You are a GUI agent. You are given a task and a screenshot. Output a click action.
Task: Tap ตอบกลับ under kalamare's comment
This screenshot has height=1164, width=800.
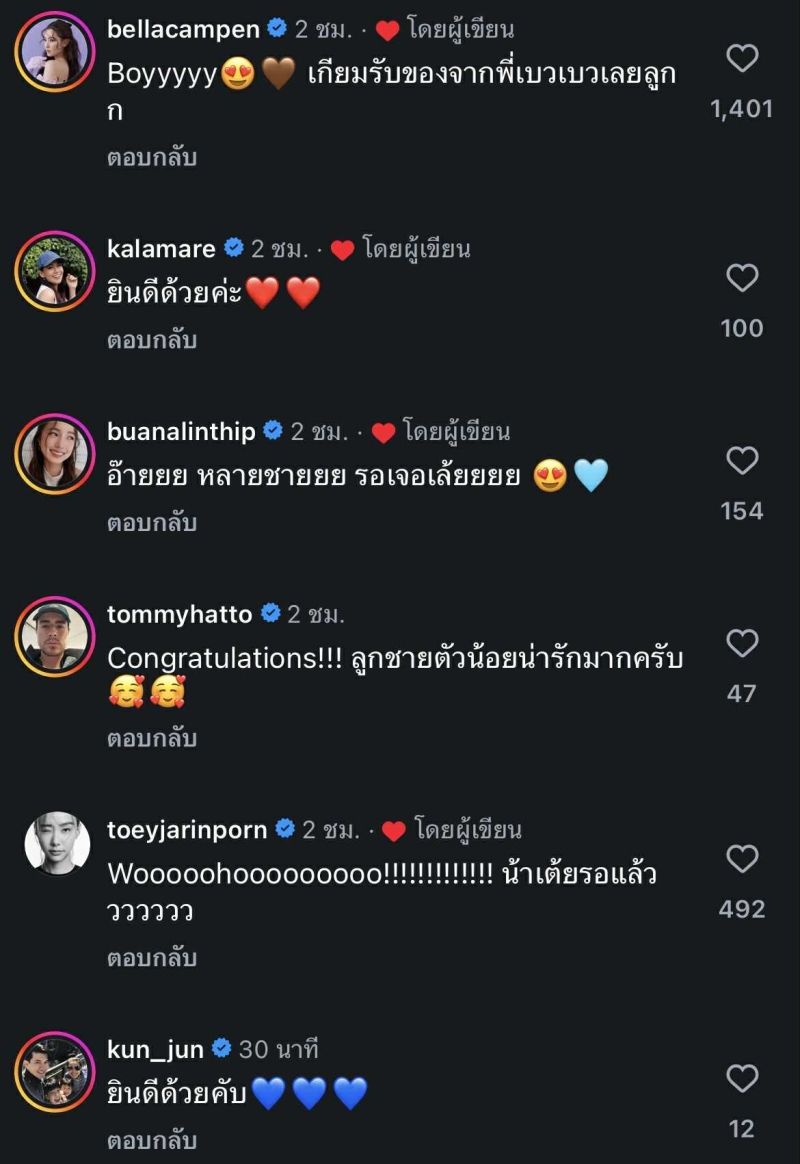point(152,340)
